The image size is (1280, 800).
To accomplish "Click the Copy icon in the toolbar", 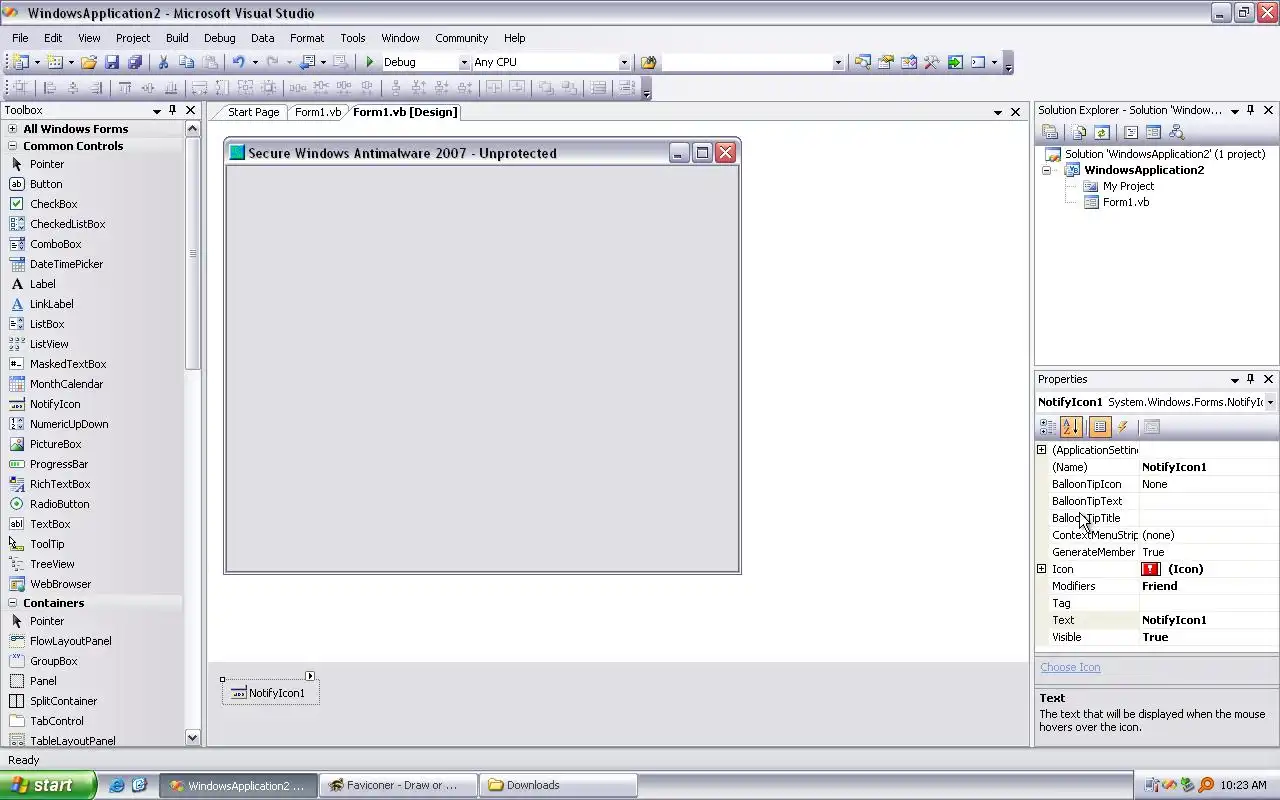I will [186, 62].
